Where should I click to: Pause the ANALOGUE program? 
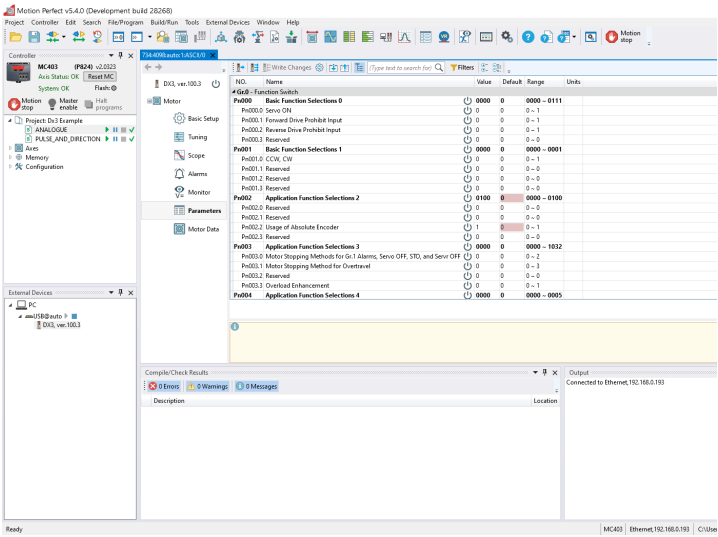coord(115,130)
